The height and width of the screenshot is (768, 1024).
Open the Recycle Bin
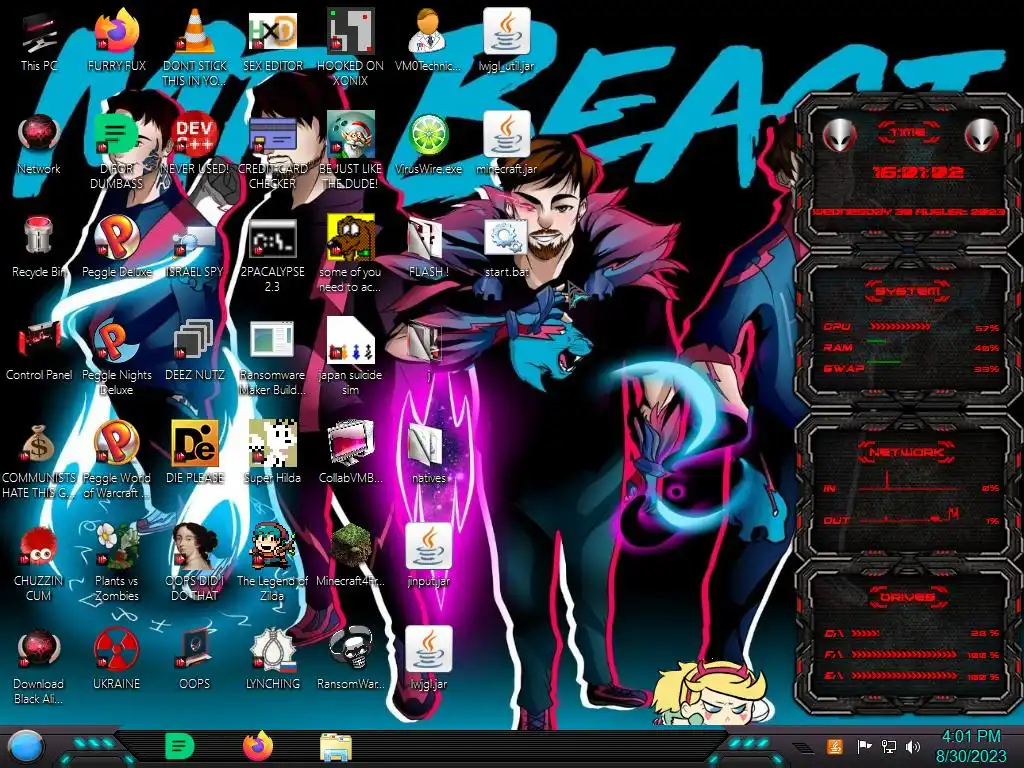click(x=39, y=237)
